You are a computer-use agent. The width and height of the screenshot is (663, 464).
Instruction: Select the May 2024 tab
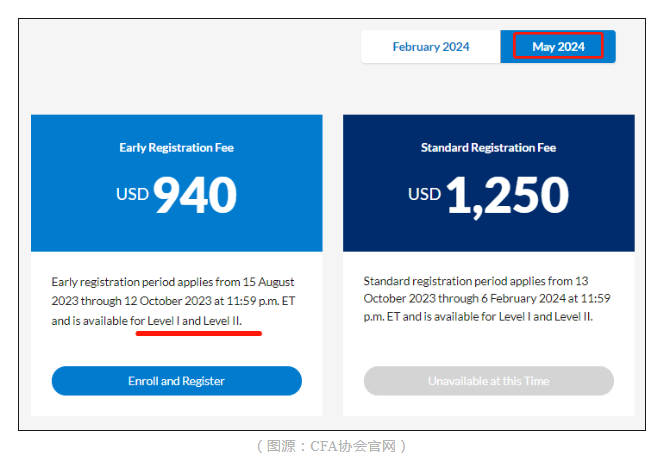558,47
